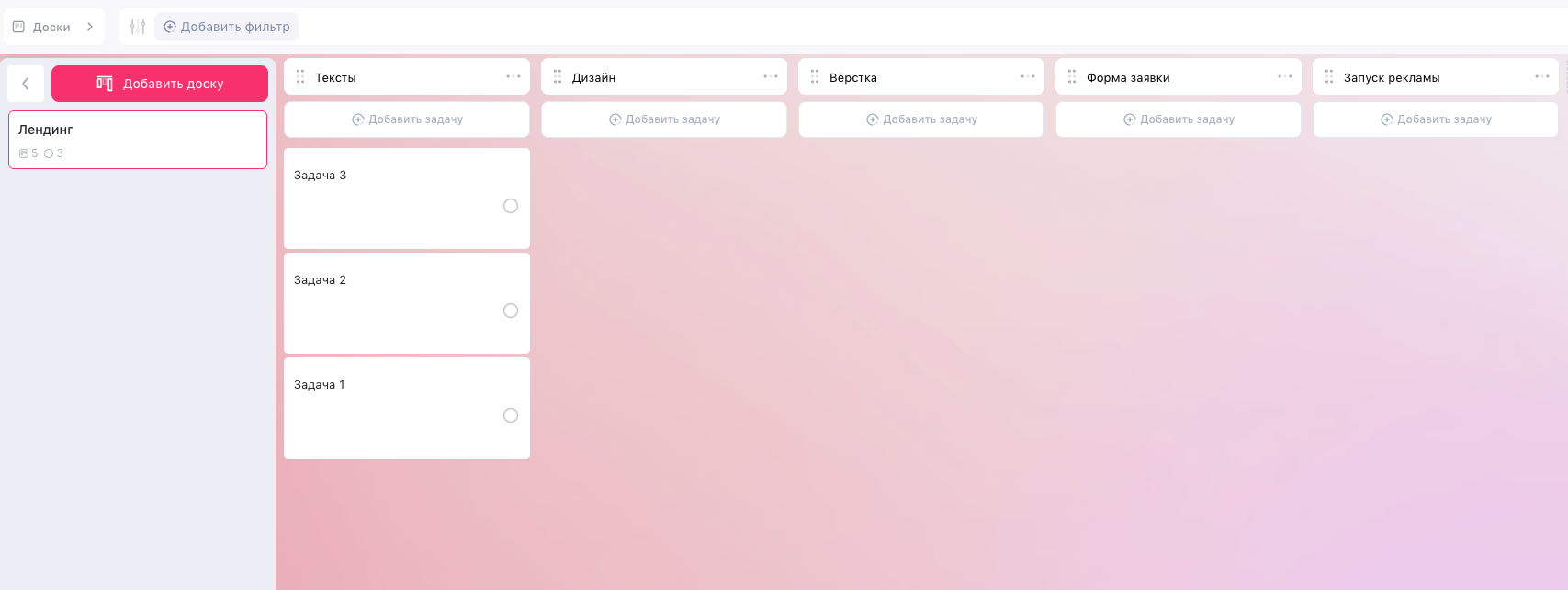Mark Задача 1 as complete

click(511, 415)
